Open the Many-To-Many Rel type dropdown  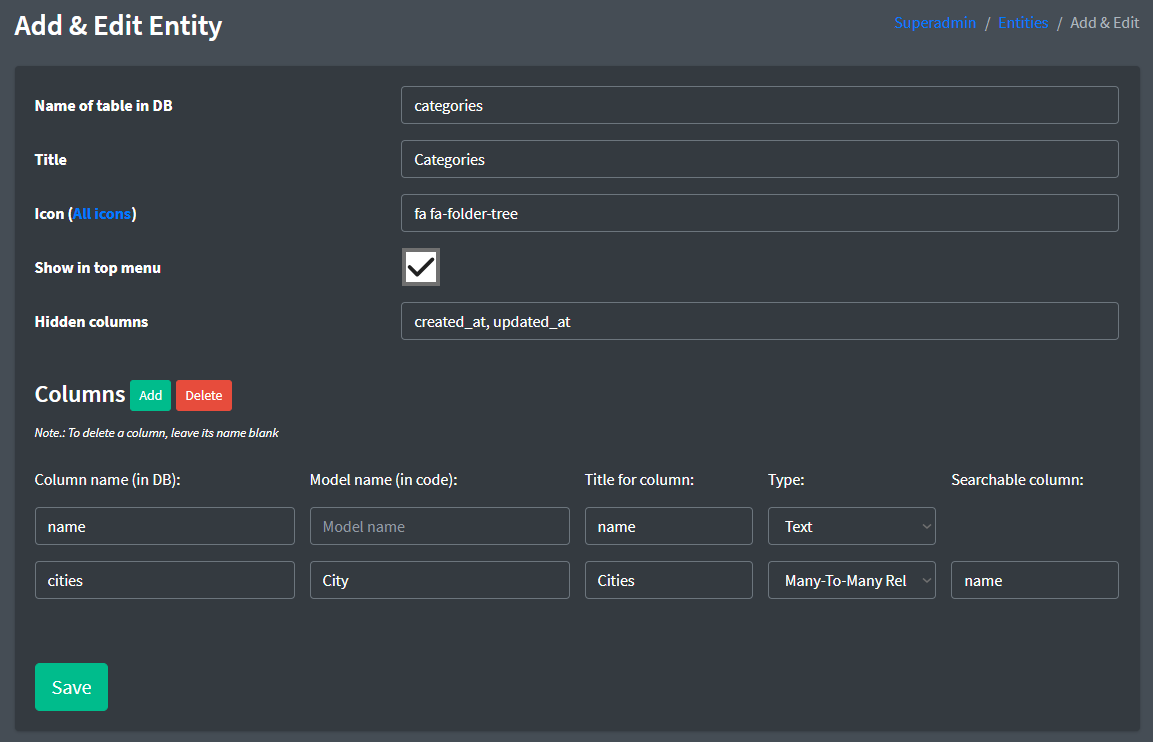pyautogui.click(x=851, y=580)
